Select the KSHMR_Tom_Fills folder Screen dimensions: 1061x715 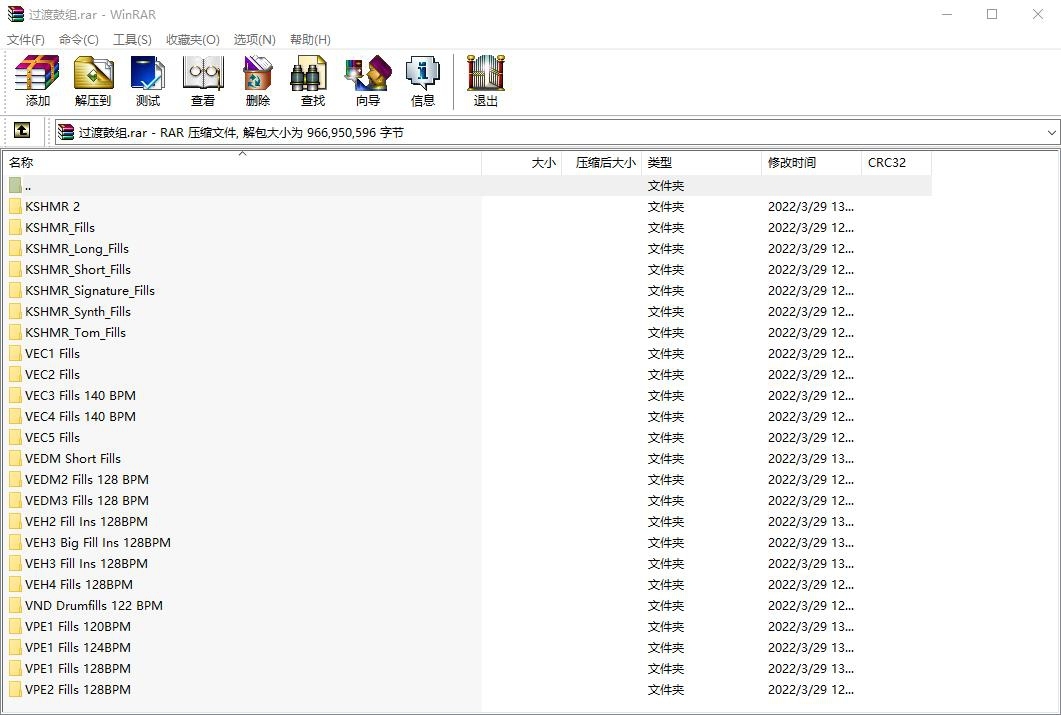click(x=75, y=332)
